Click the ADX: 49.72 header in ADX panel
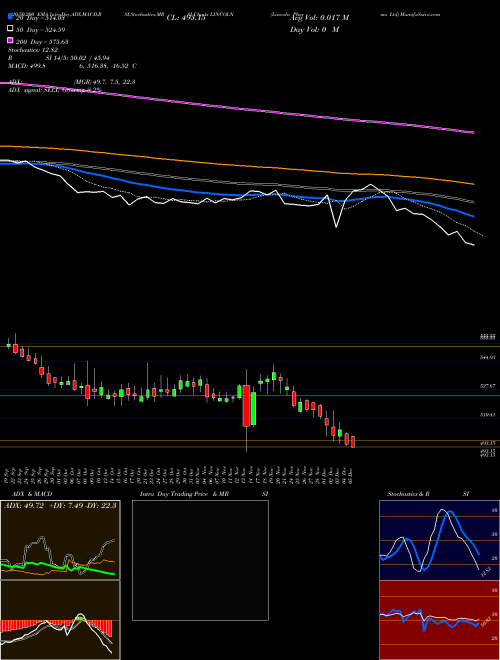 click(60, 505)
